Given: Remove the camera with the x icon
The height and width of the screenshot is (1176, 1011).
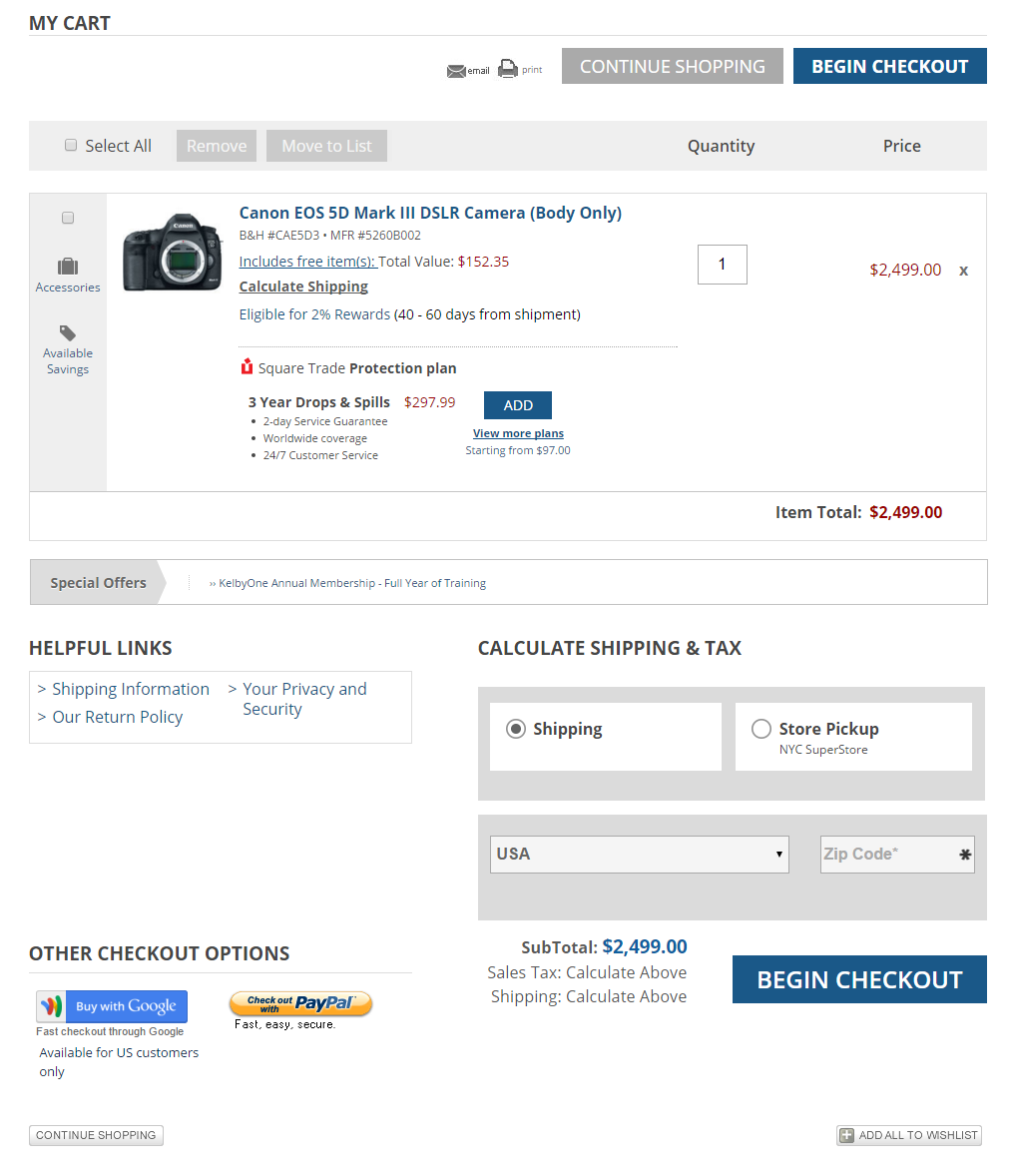Looking at the screenshot, I should 963,271.
